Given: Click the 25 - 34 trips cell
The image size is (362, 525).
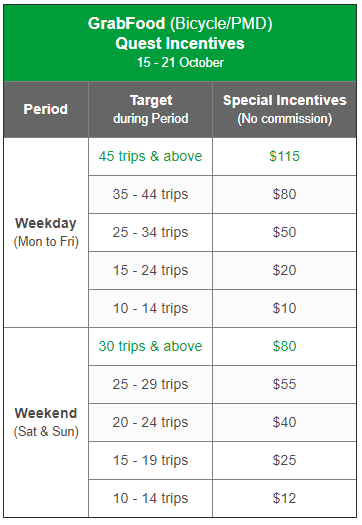Looking at the screenshot, I should [150, 232].
